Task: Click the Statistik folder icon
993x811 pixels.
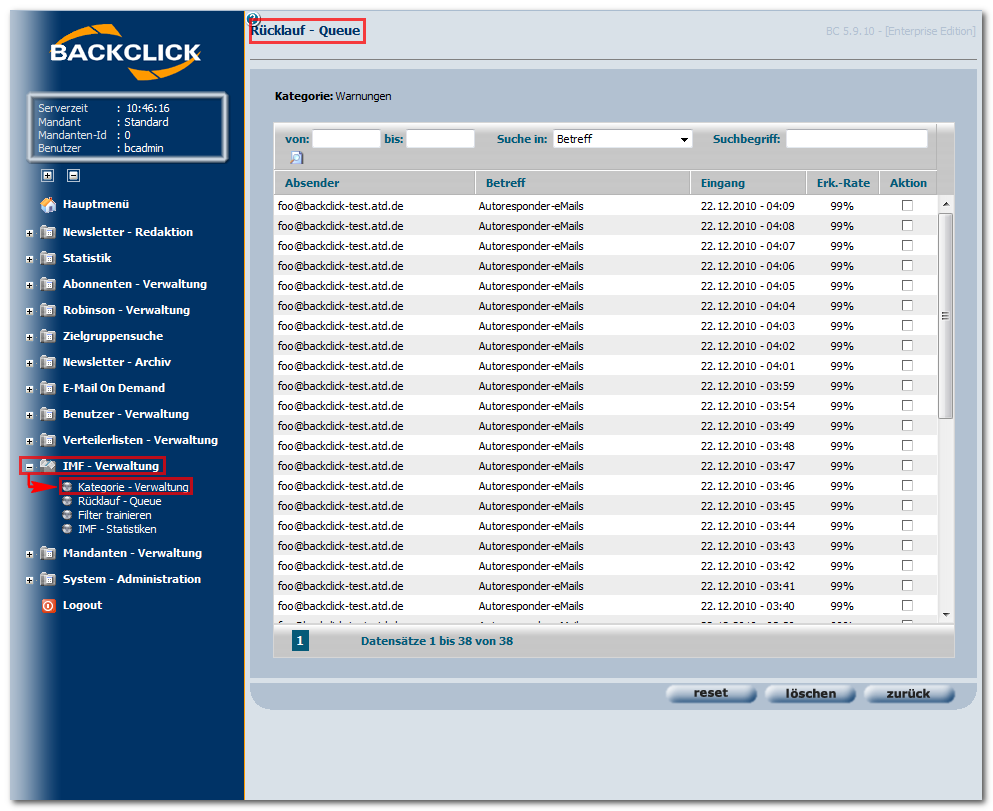Action: [48, 258]
